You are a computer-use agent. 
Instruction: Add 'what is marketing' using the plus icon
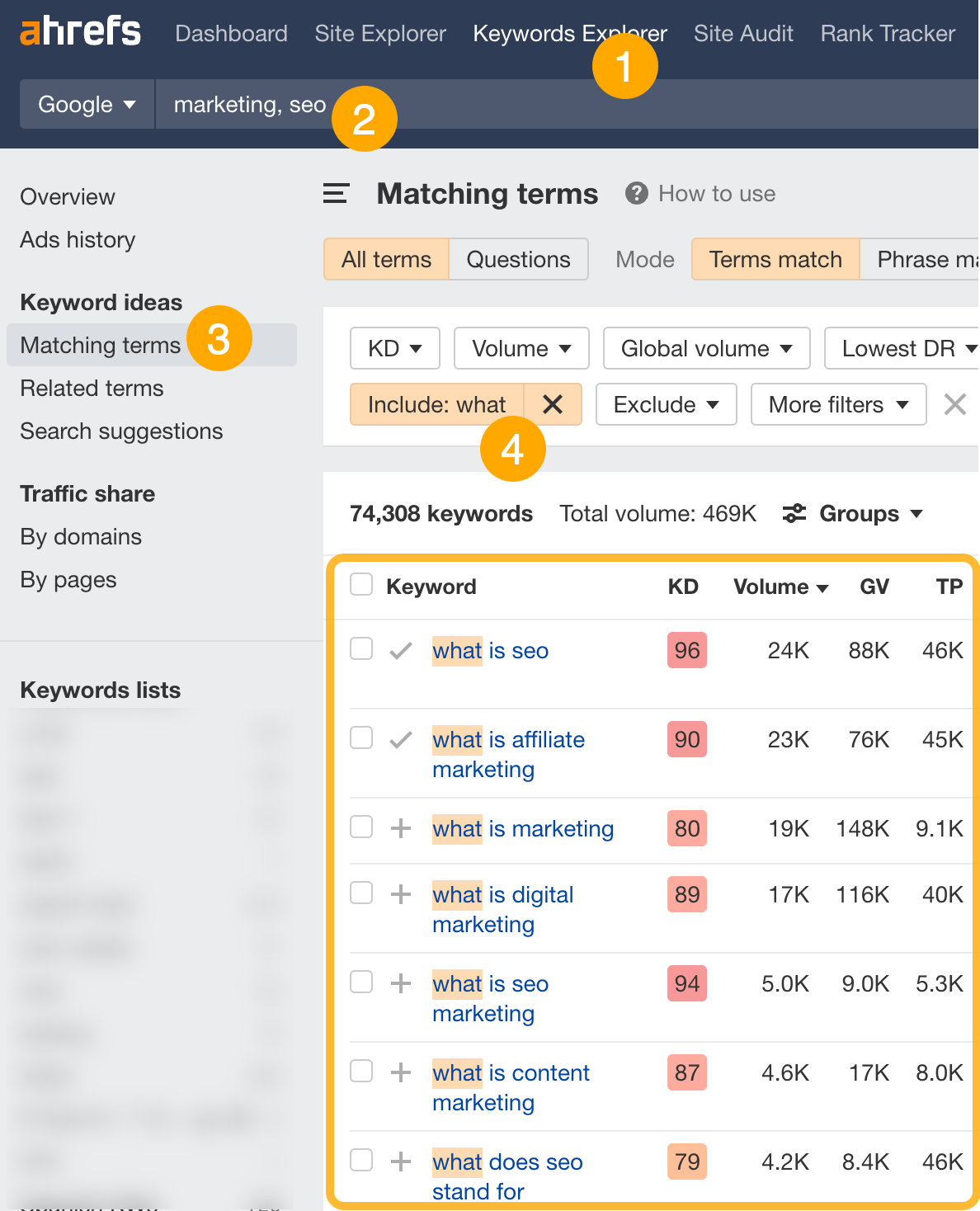coord(401,827)
